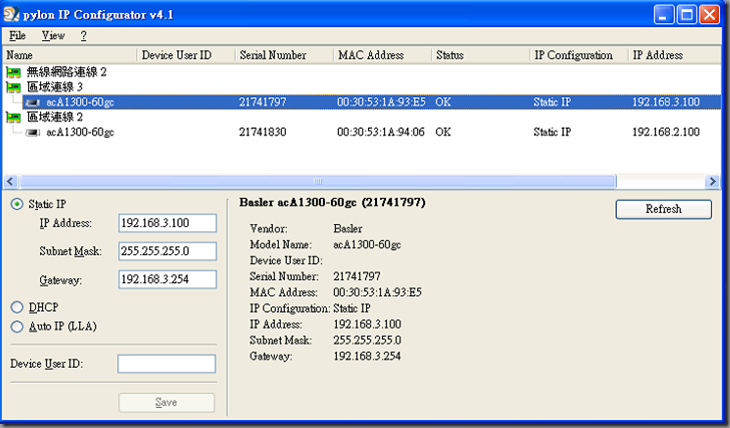Screen dimensions: 730x428
Task: Click the Save button
Action: pos(167,402)
